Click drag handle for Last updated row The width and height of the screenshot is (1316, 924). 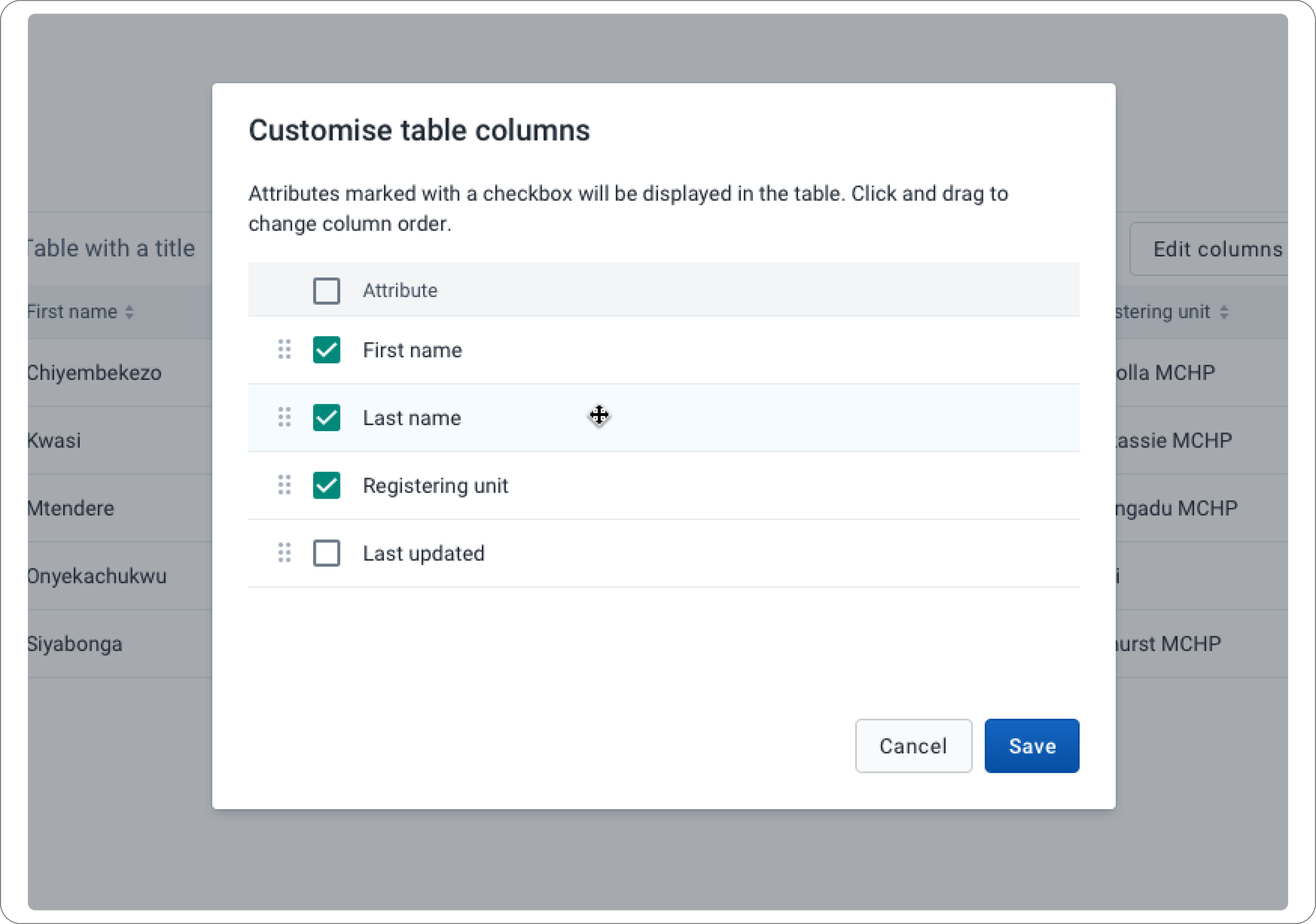[284, 553]
